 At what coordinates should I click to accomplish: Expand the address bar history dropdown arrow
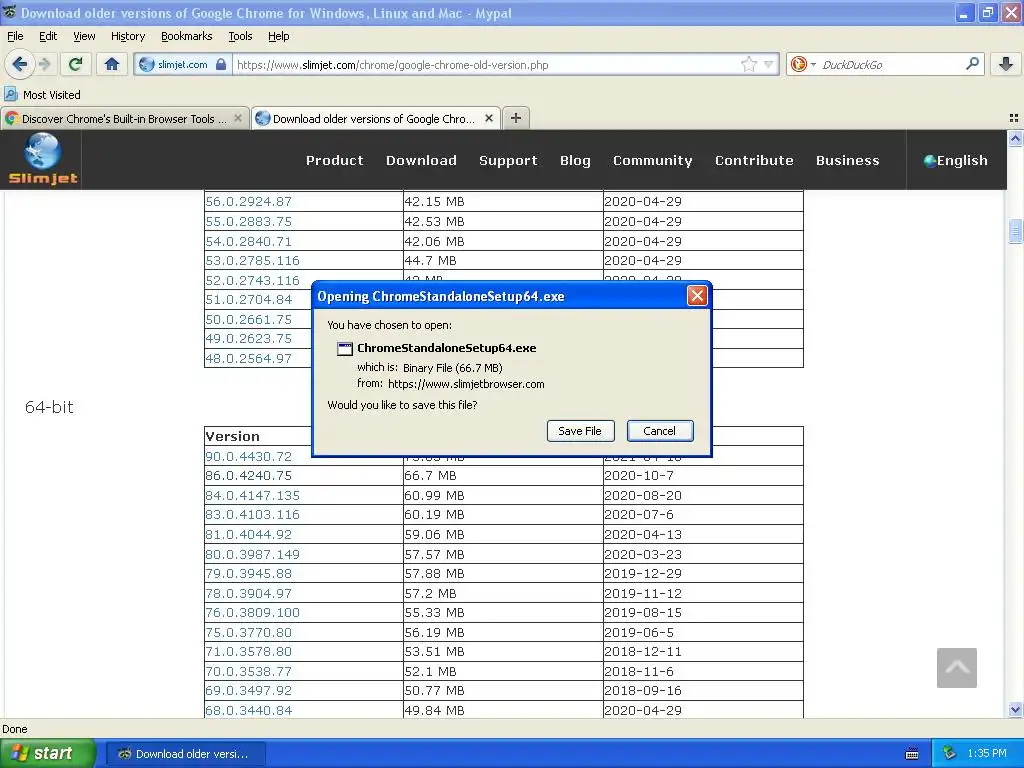pos(769,64)
